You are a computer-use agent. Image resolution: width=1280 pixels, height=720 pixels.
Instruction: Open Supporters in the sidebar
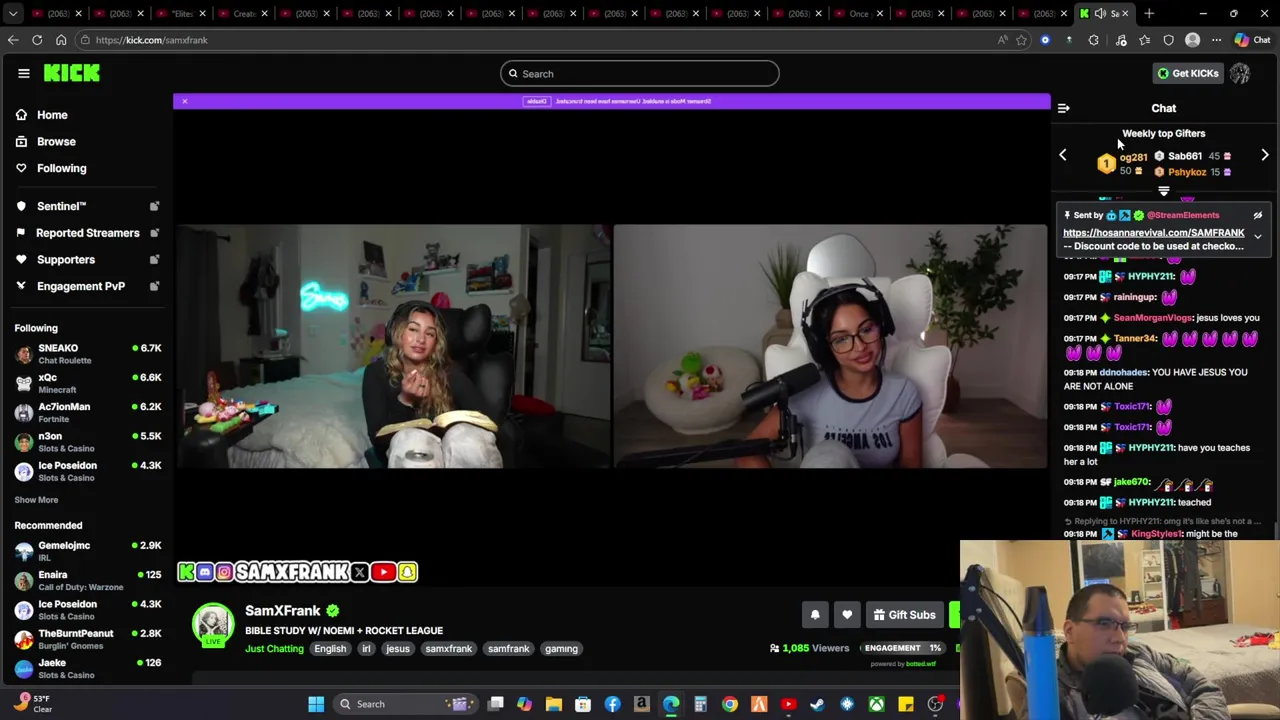tap(66, 260)
